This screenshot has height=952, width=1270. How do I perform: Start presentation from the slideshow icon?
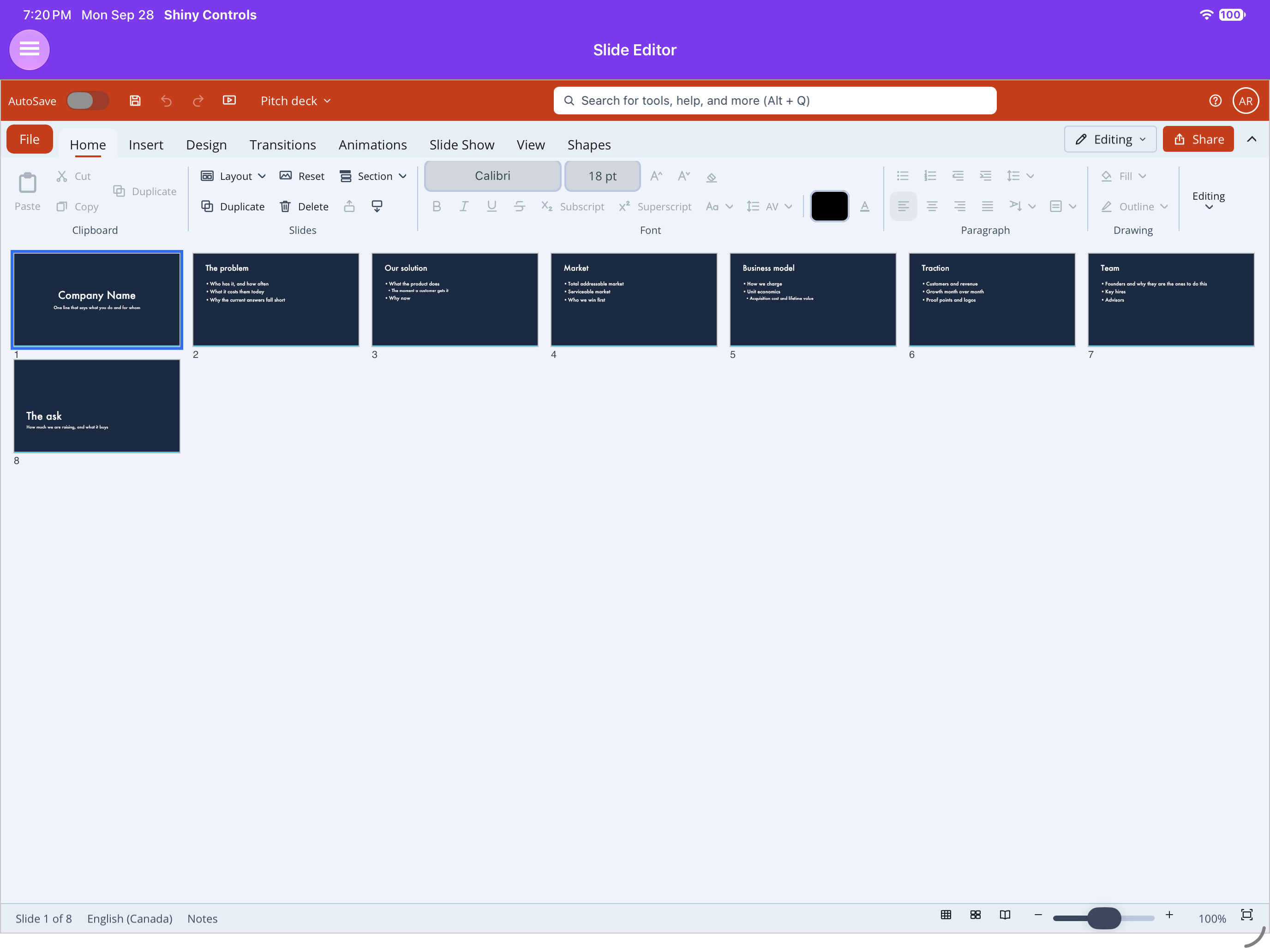click(x=229, y=101)
